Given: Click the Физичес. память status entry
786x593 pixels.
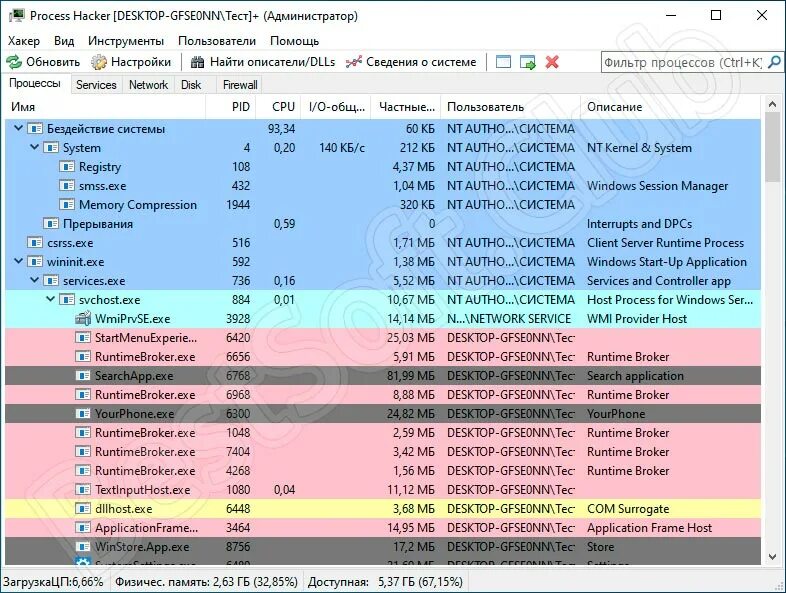Looking at the screenshot, I should pyautogui.click(x=206, y=582).
